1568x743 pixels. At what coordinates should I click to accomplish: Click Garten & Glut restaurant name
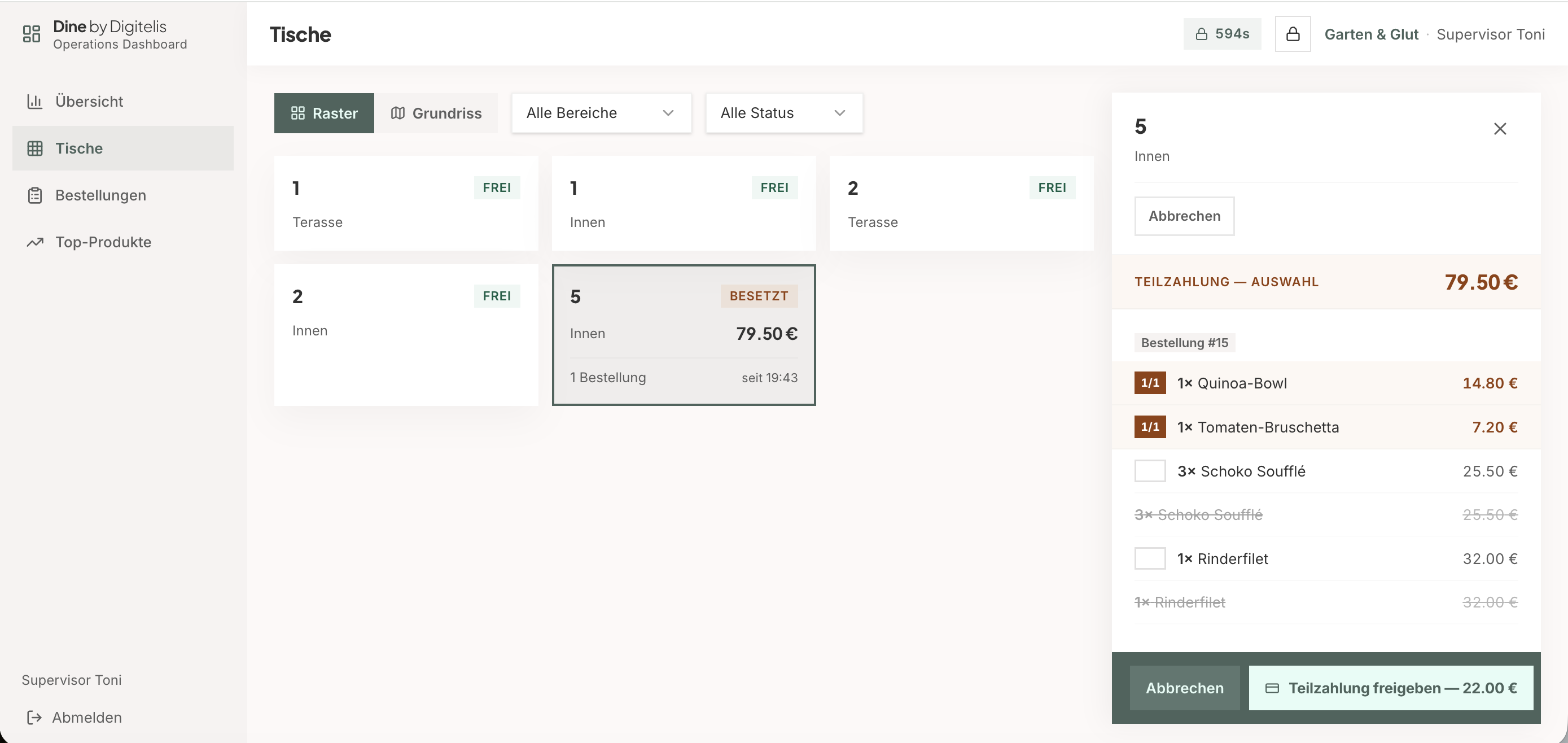click(1372, 34)
